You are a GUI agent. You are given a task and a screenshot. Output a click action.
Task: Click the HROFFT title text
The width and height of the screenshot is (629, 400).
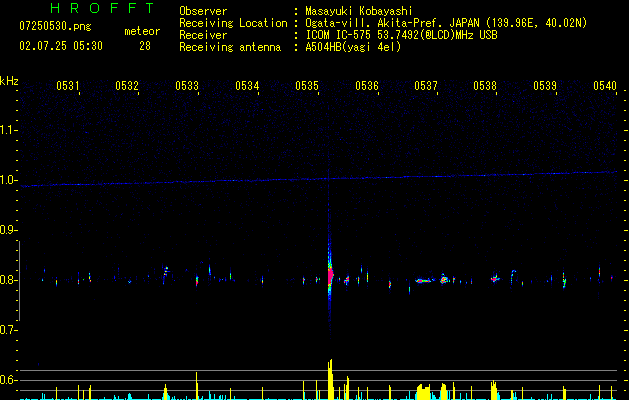click(x=103, y=8)
